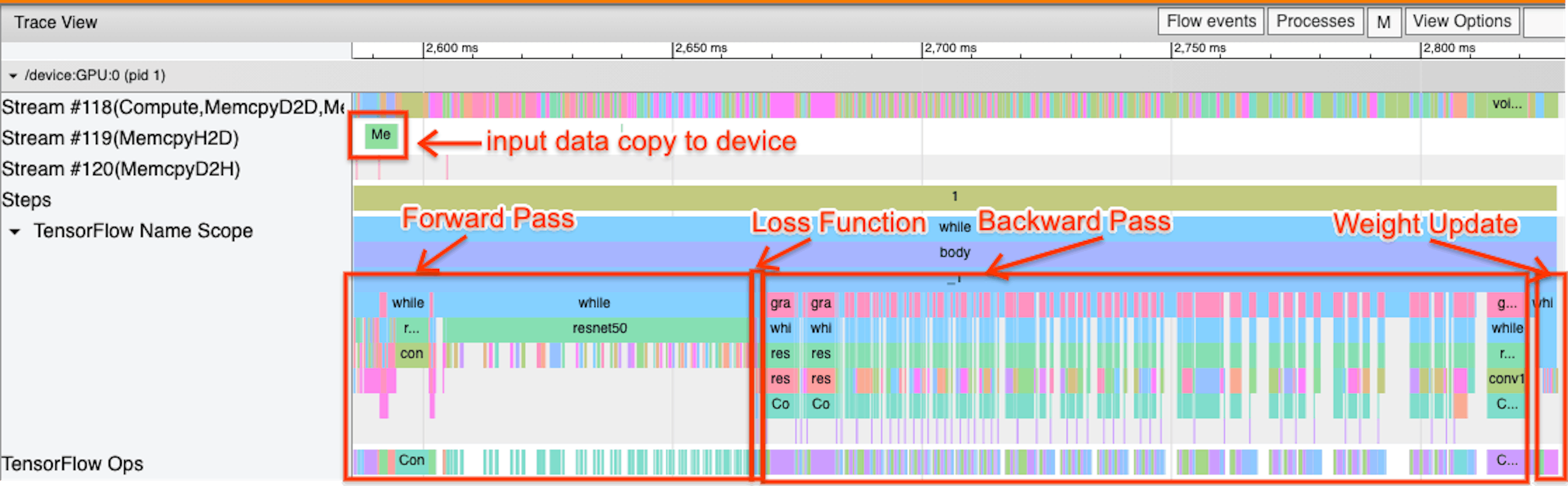Select the con event in name scope
The image size is (1568, 486).
(412, 355)
